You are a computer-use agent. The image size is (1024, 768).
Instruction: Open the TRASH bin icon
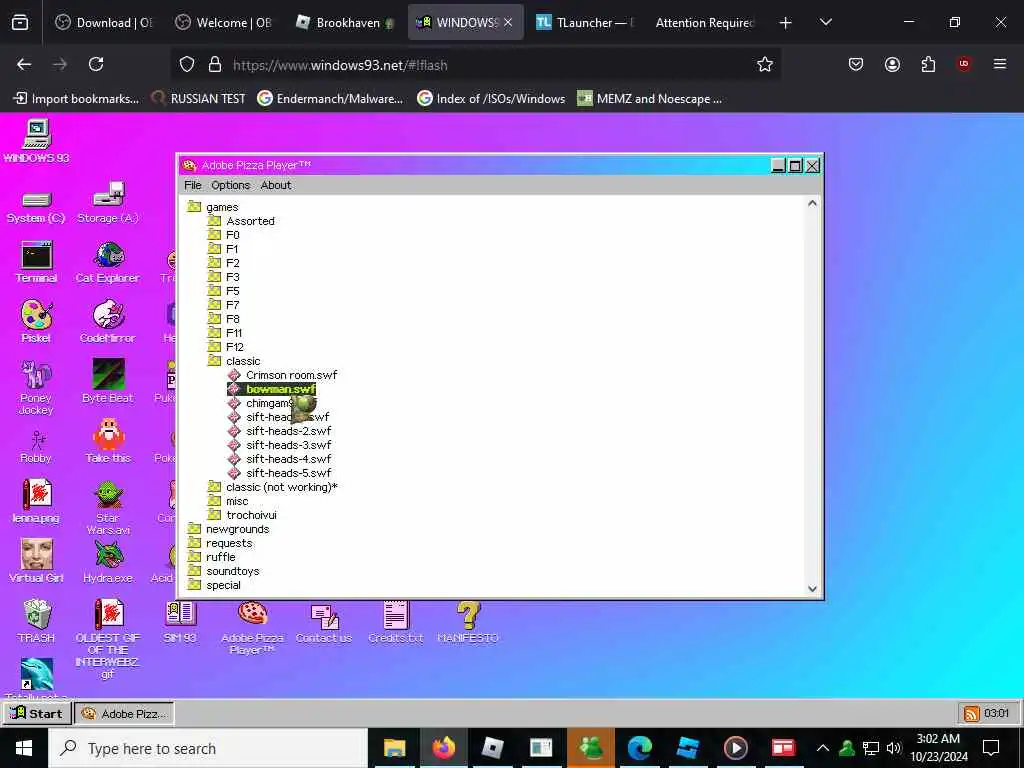click(37, 621)
